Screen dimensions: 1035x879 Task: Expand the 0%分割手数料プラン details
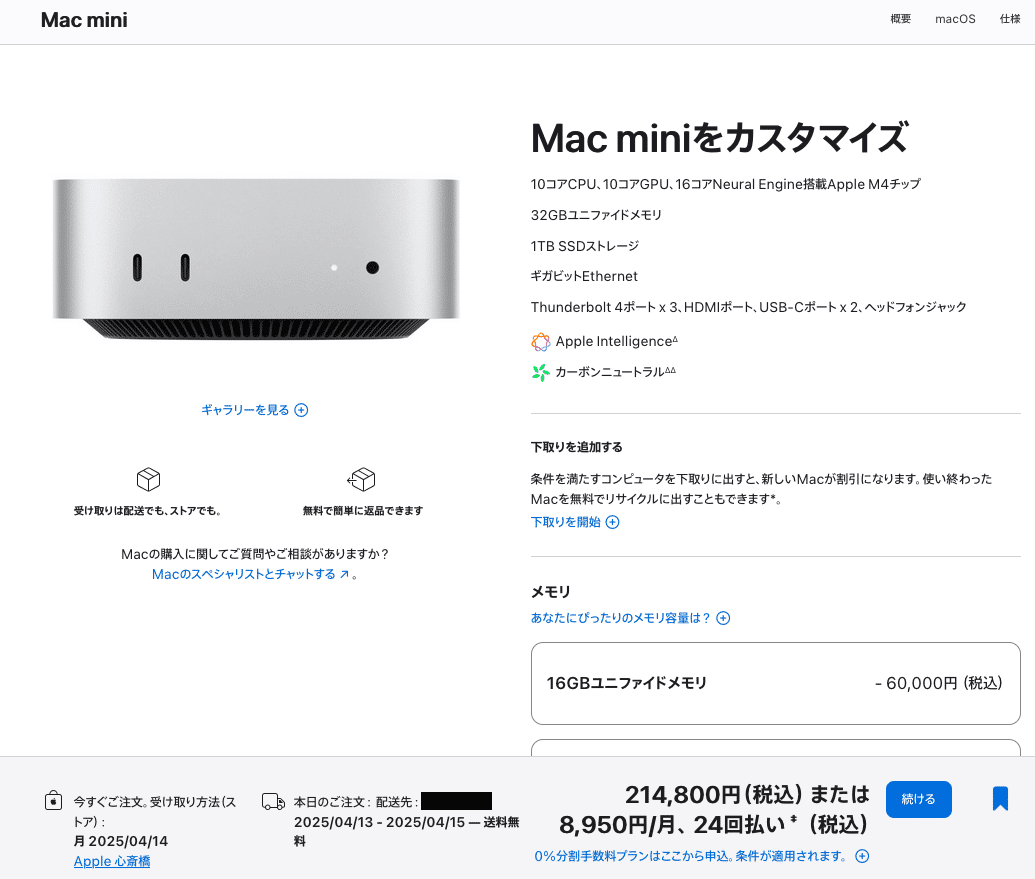coord(702,856)
